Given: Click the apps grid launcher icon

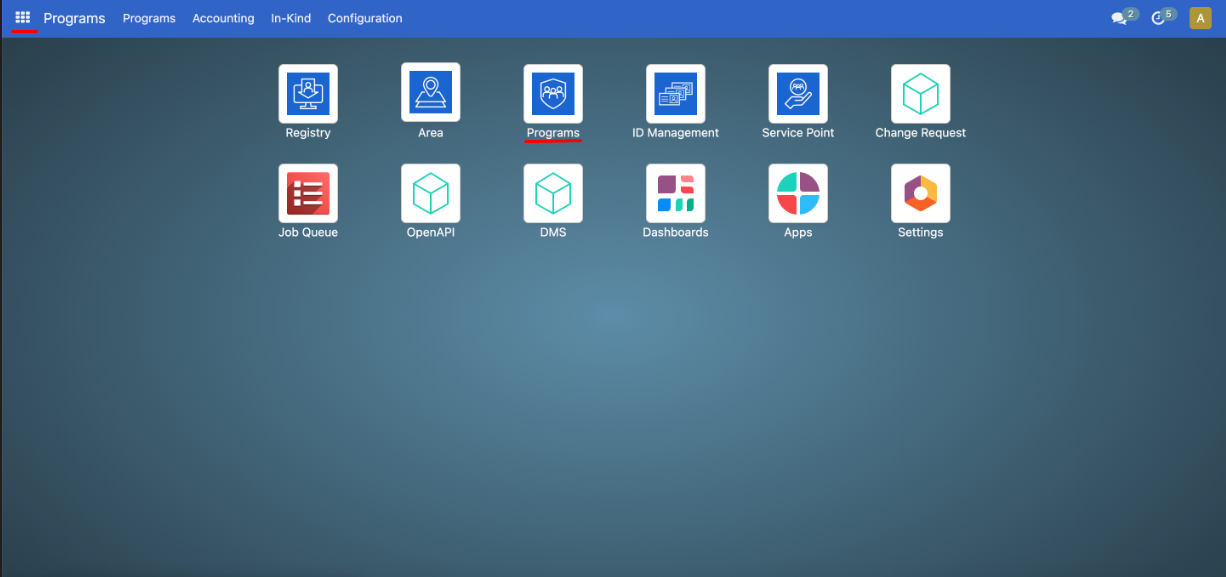Looking at the screenshot, I should point(22,17).
